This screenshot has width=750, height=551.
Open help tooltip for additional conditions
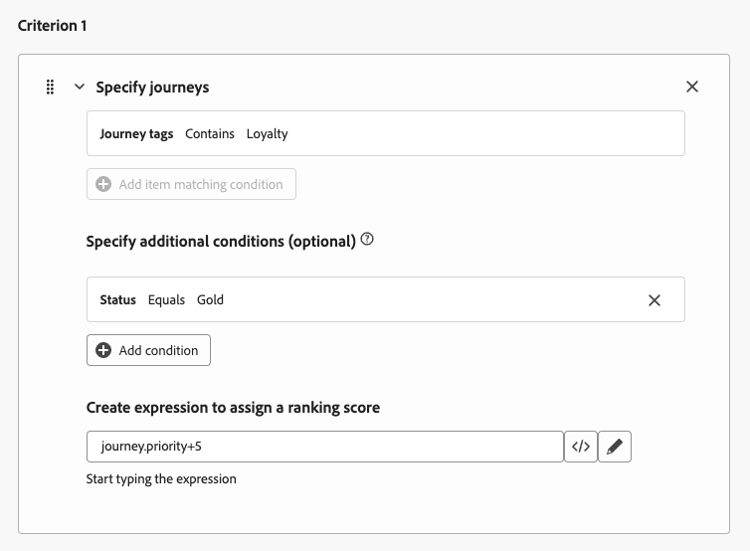[x=367, y=240]
